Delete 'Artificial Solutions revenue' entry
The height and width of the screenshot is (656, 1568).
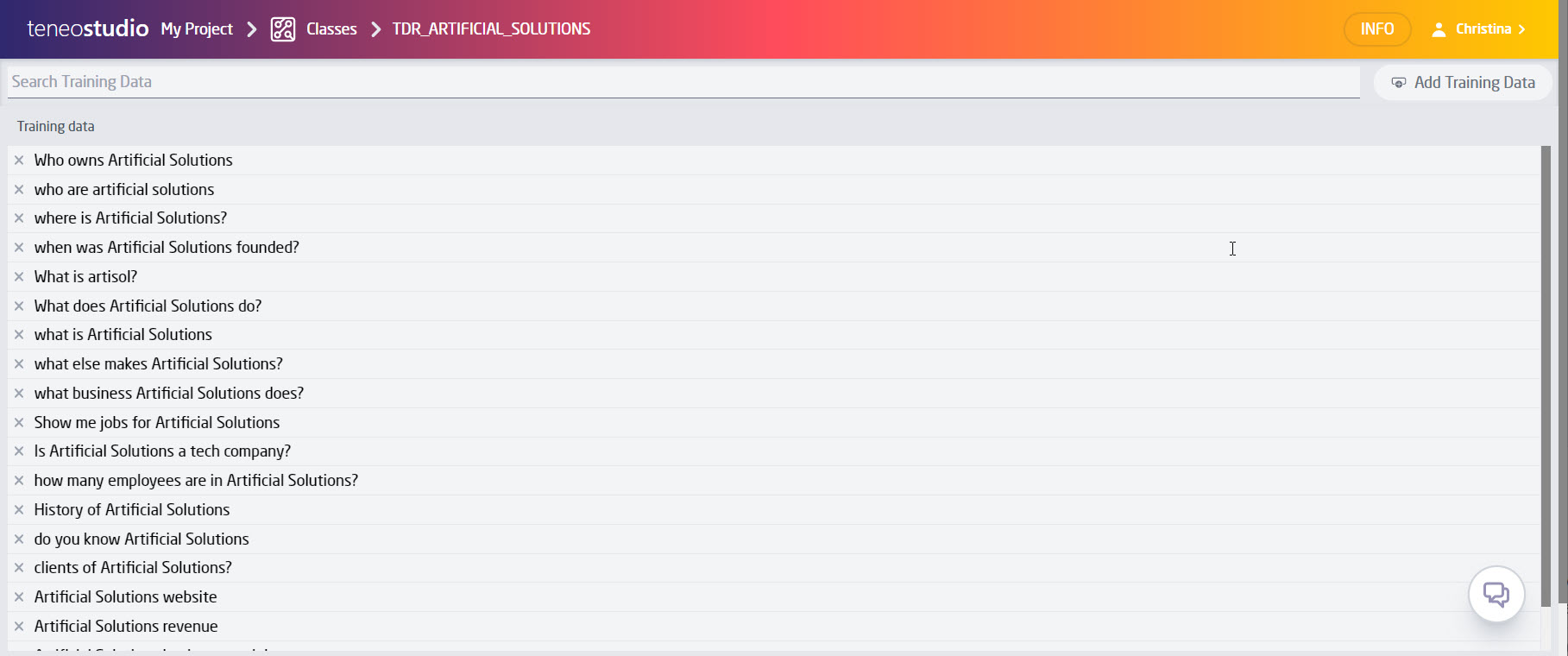(x=19, y=627)
